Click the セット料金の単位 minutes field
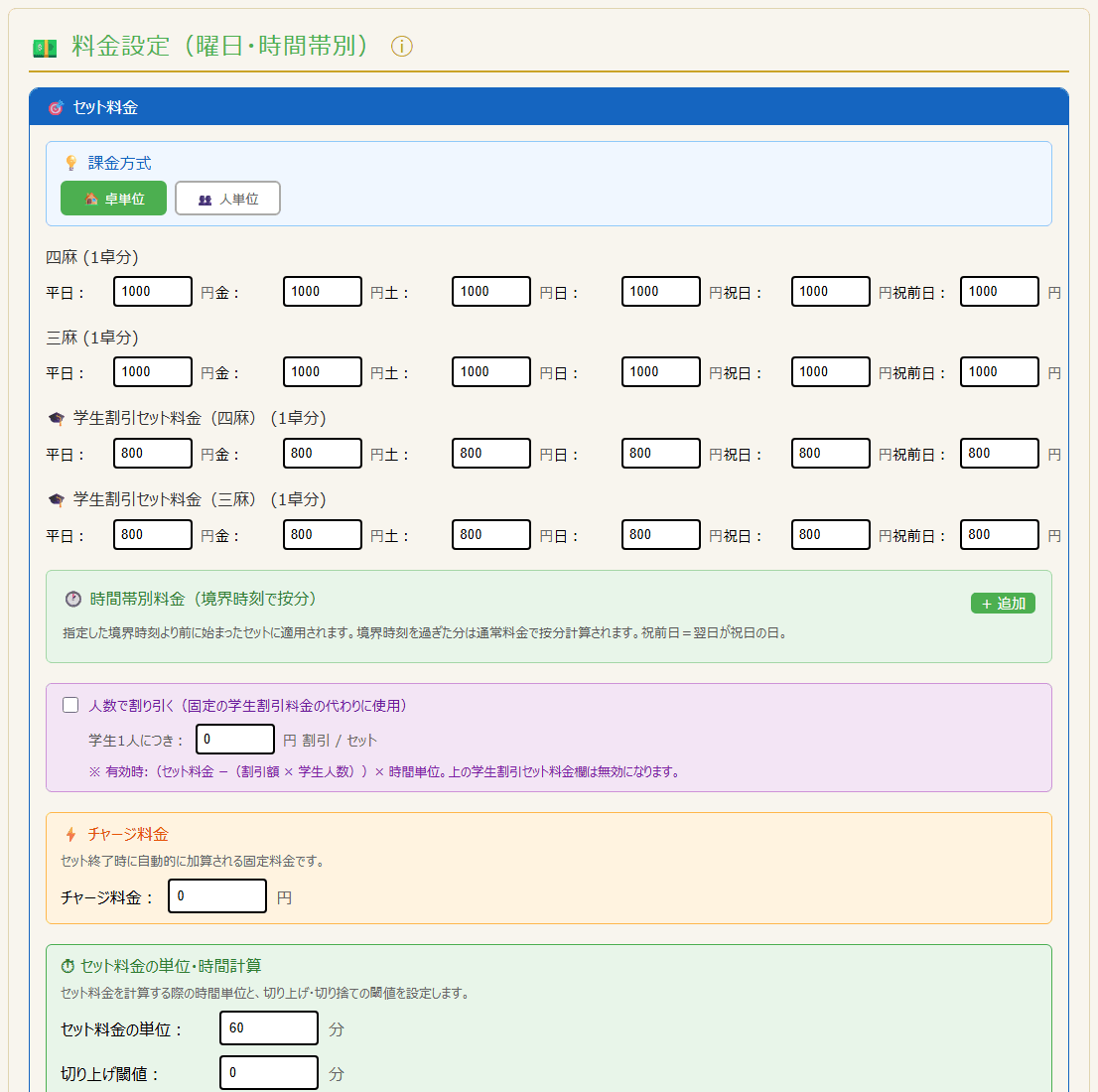The height and width of the screenshot is (1092, 1098). point(269,1028)
